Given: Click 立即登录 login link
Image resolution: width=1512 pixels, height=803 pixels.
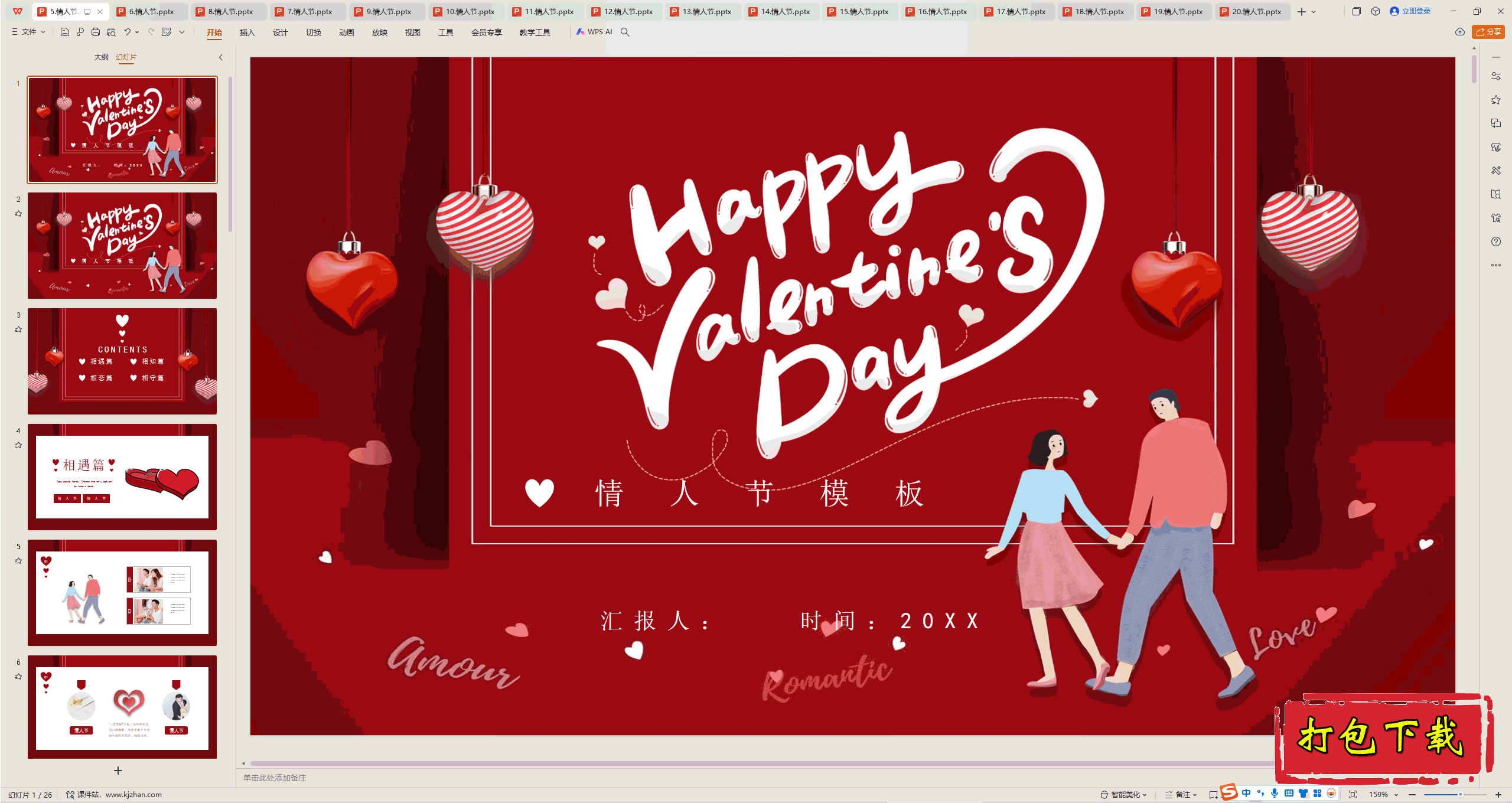Looking at the screenshot, I should click(1410, 11).
